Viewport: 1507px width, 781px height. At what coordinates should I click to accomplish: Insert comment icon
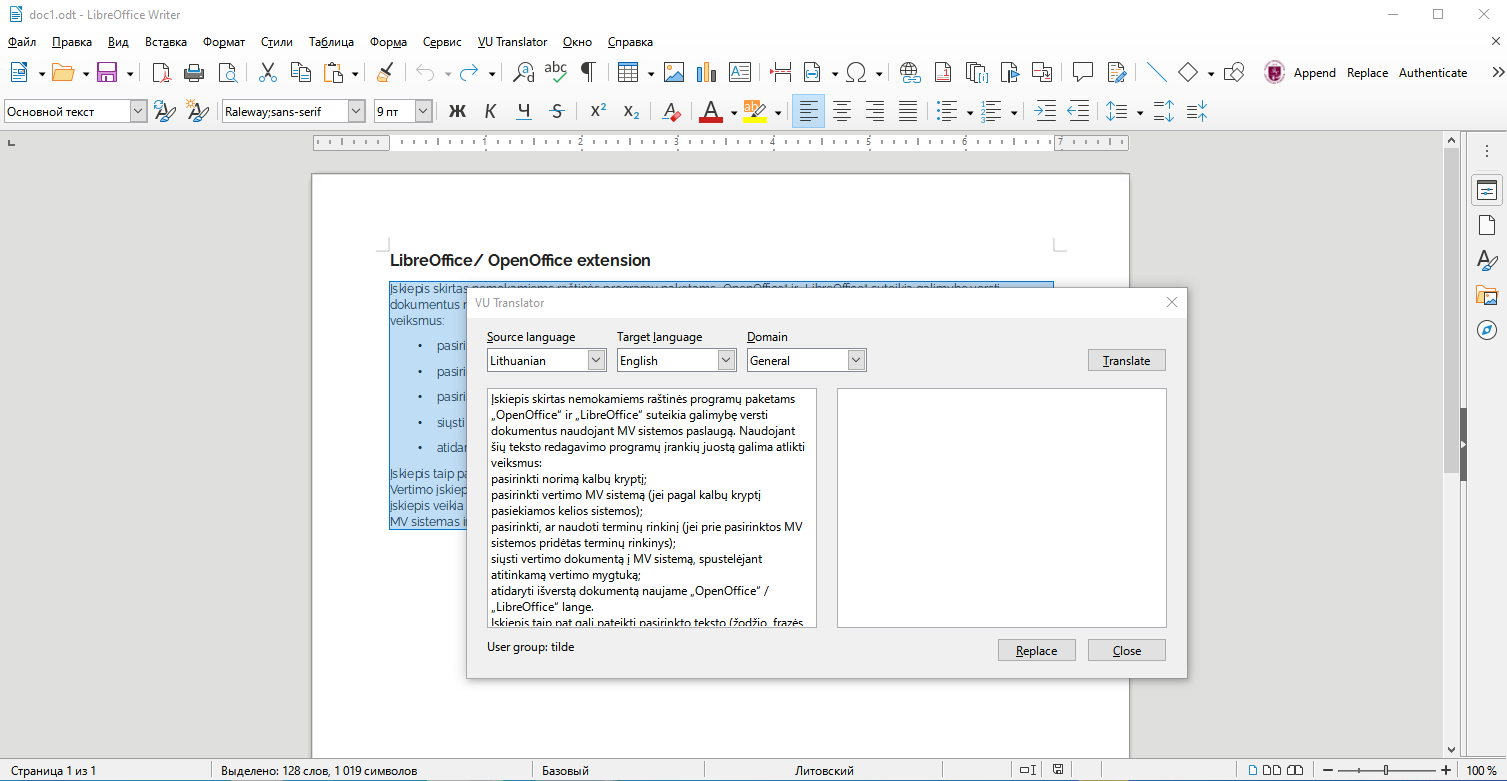(x=1082, y=72)
